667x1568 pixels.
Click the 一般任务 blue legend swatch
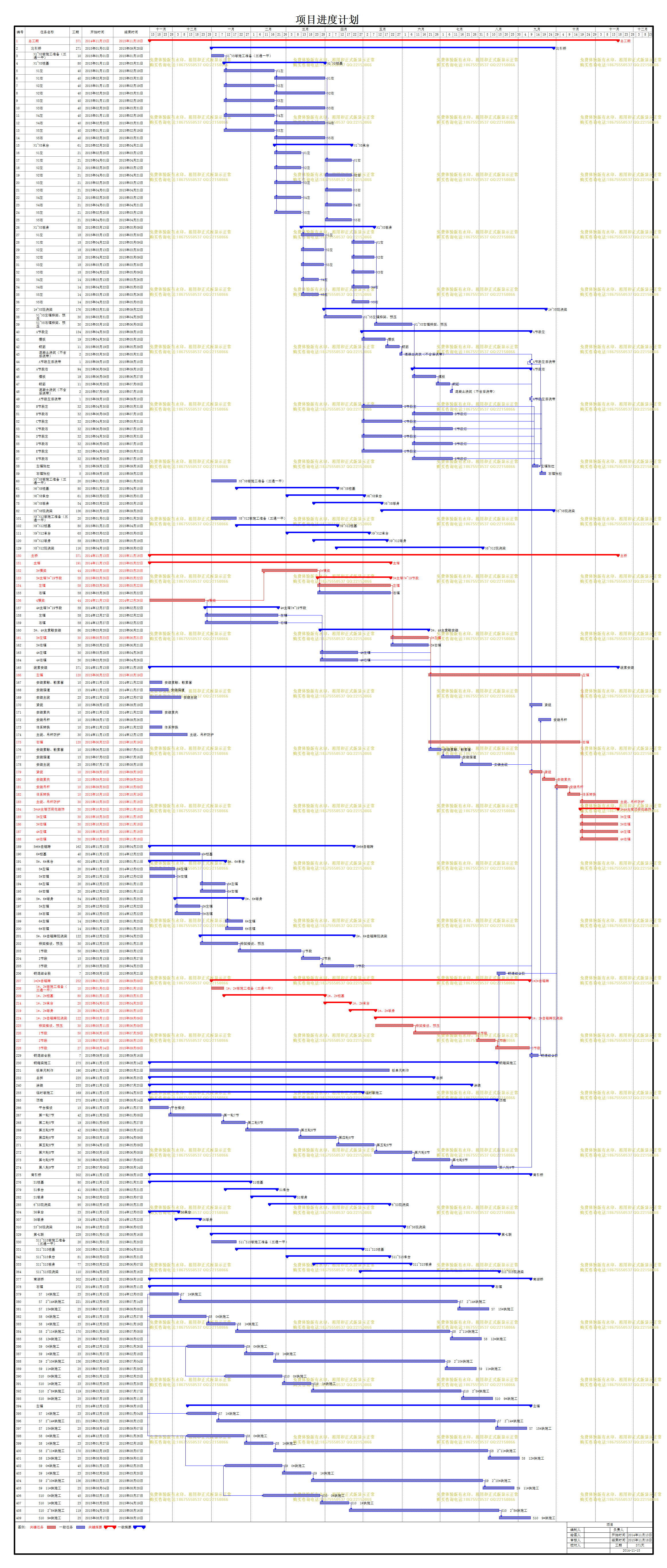click(80, 1527)
